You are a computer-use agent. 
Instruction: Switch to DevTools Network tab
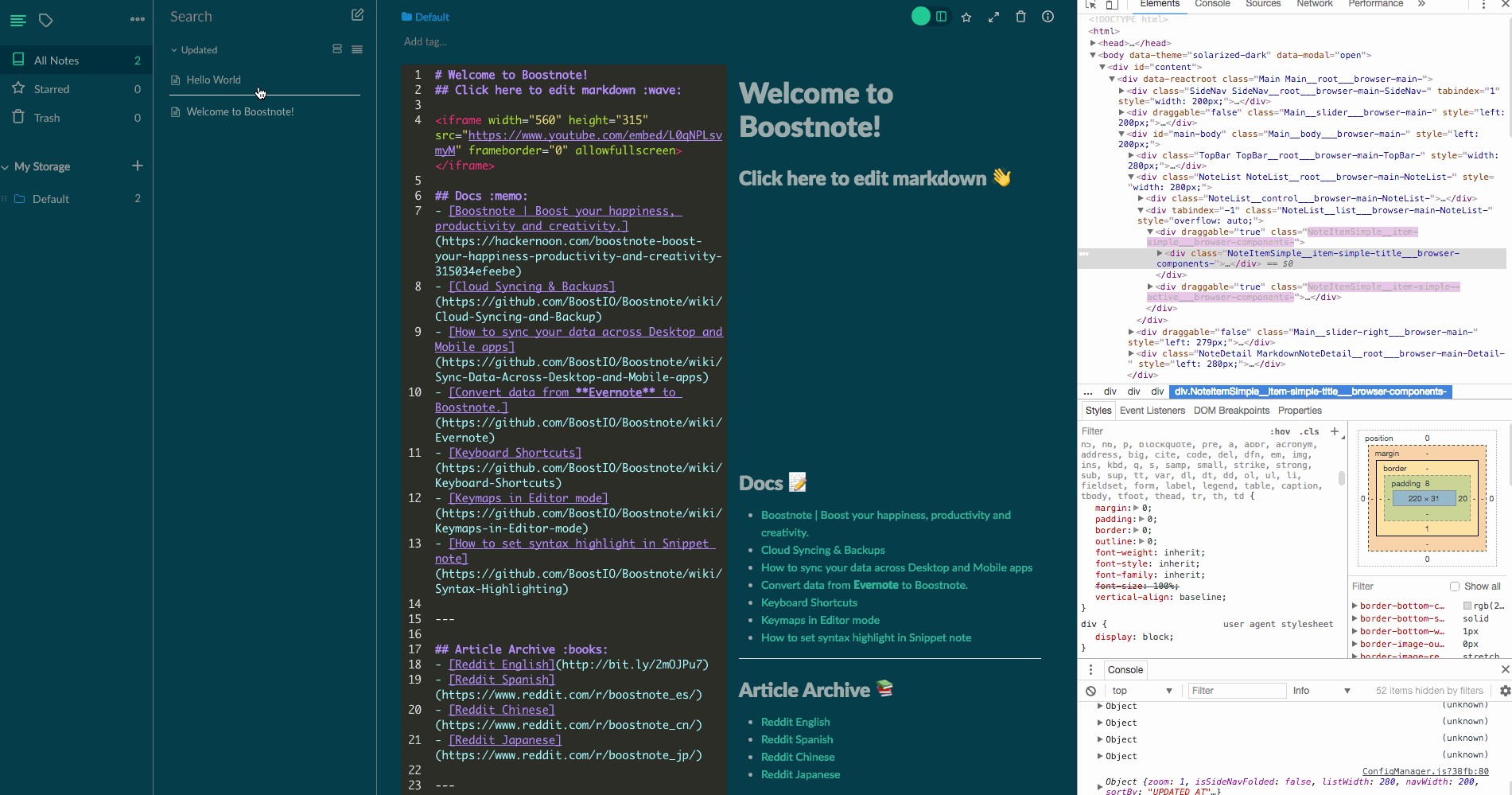point(1315,4)
